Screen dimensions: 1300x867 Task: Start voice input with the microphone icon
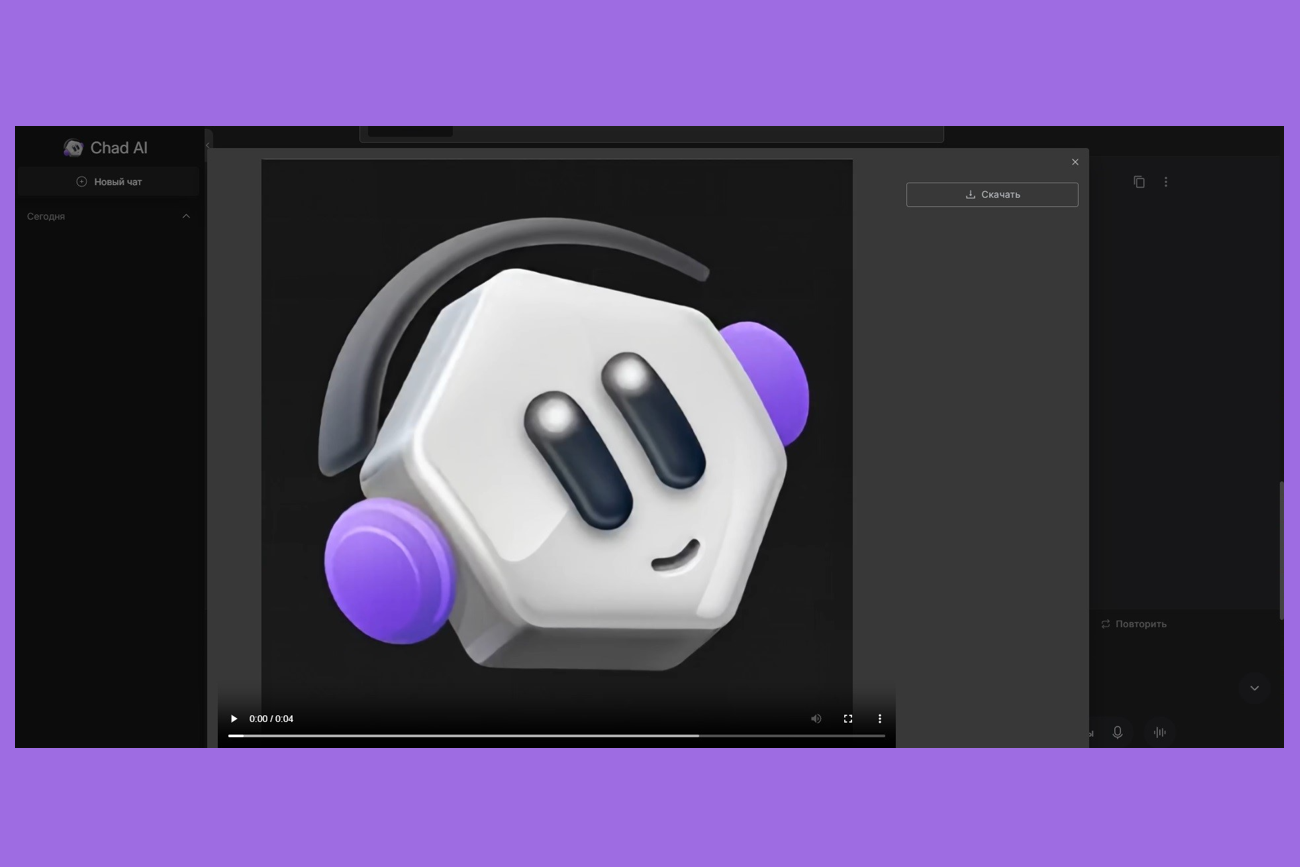tap(1118, 732)
